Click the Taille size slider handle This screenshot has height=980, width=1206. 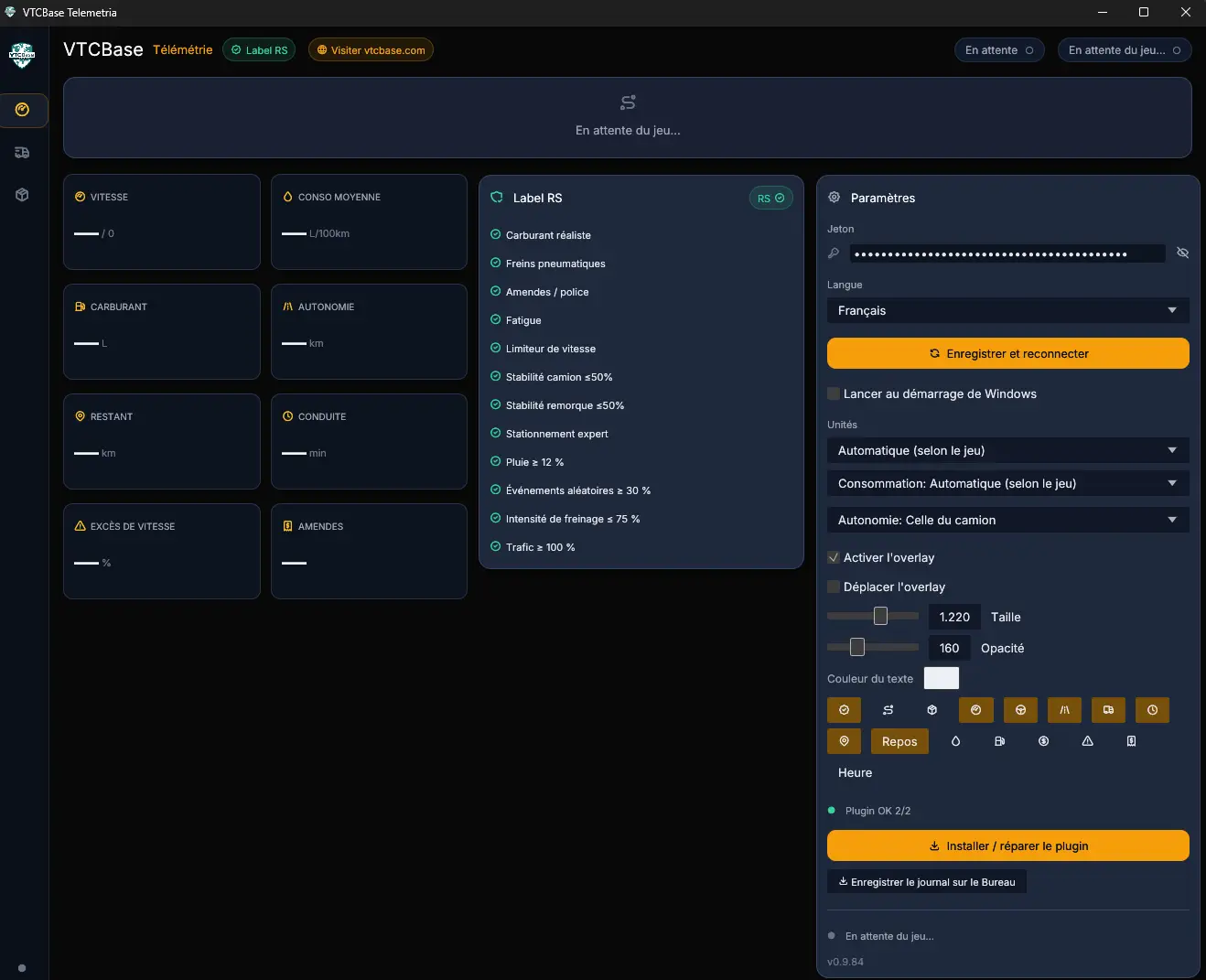point(880,616)
